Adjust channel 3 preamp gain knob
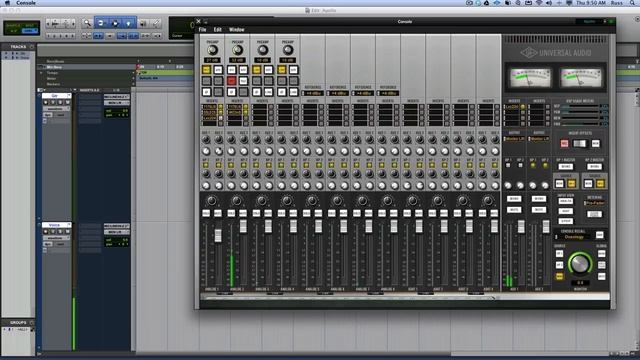The image size is (640, 360). coord(262,50)
